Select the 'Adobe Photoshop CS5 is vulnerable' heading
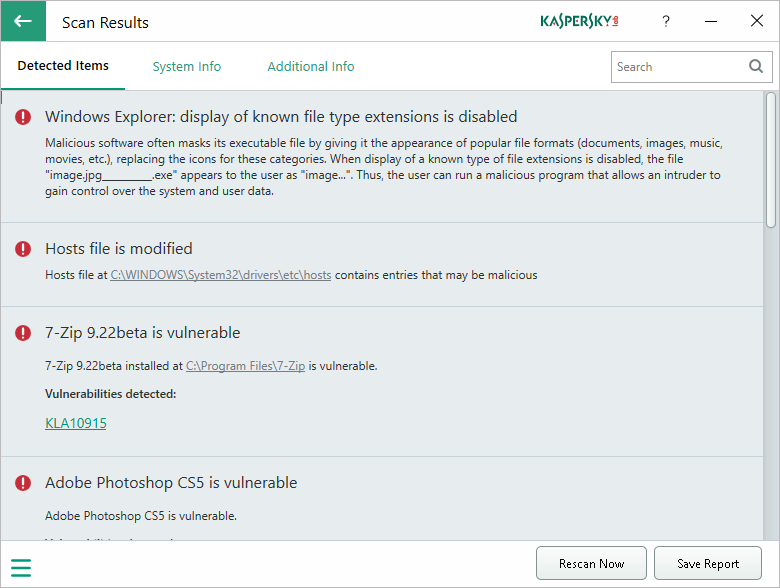Screen dimensions: 780x588 tap(171, 483)
